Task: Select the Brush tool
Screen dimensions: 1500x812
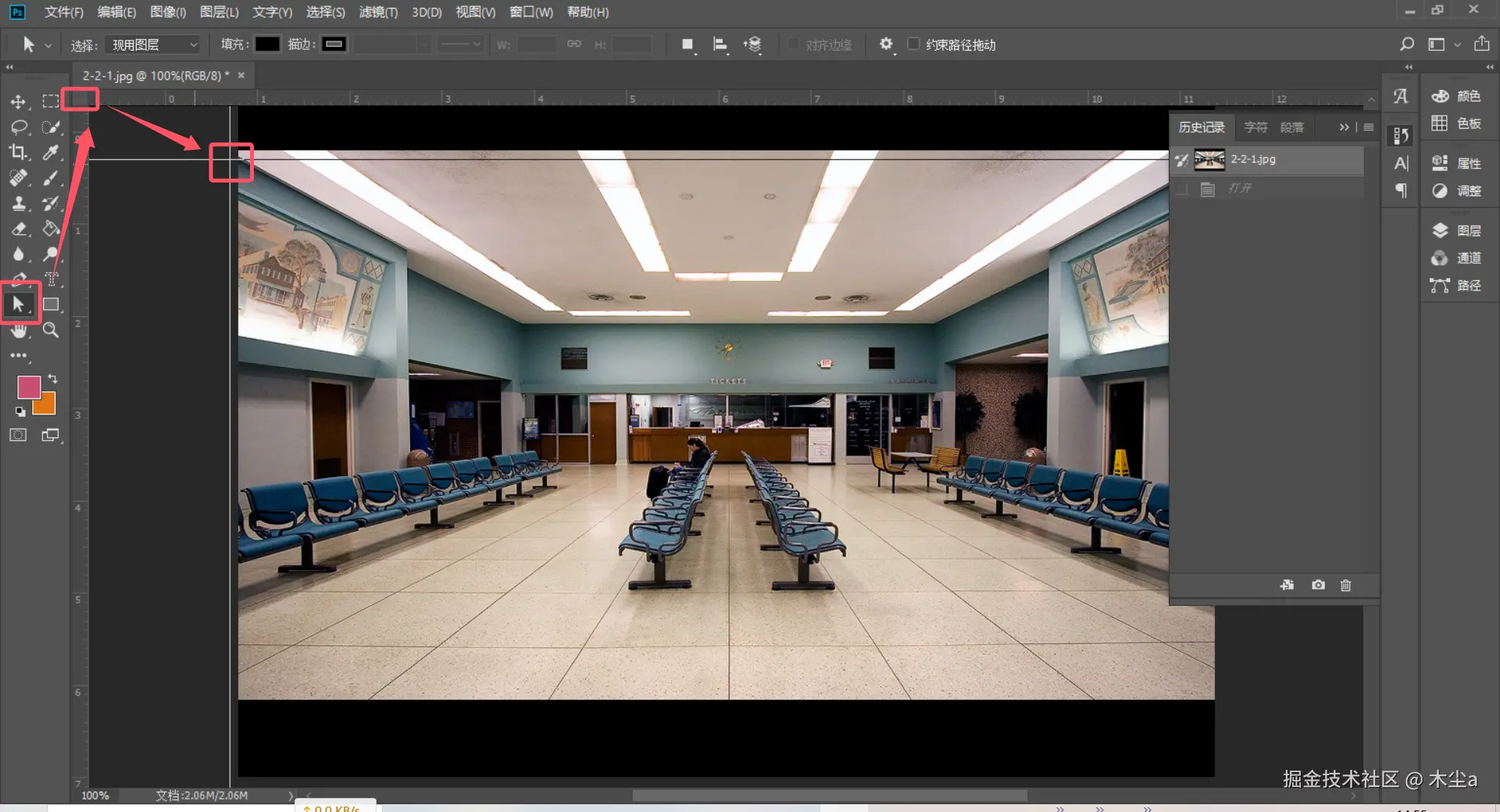Action: coord(51,178)
